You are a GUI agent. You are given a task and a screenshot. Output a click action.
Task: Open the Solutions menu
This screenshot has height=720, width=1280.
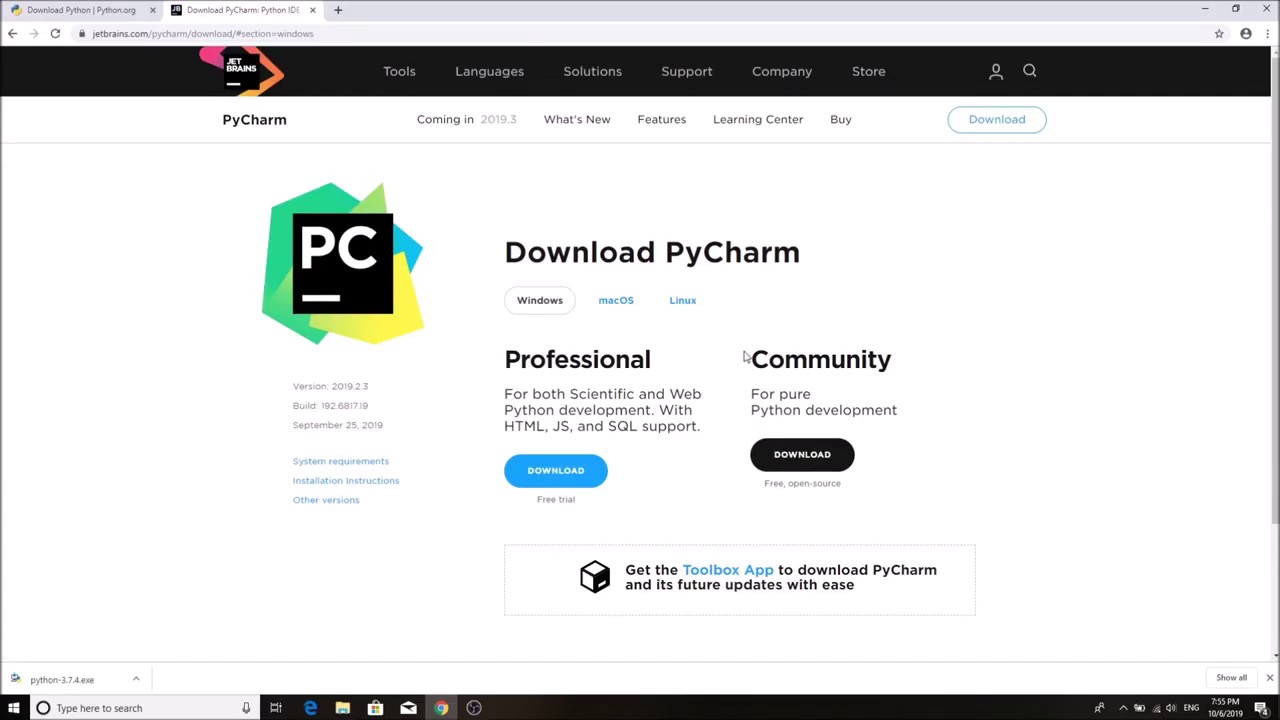[x=592, y=71]
